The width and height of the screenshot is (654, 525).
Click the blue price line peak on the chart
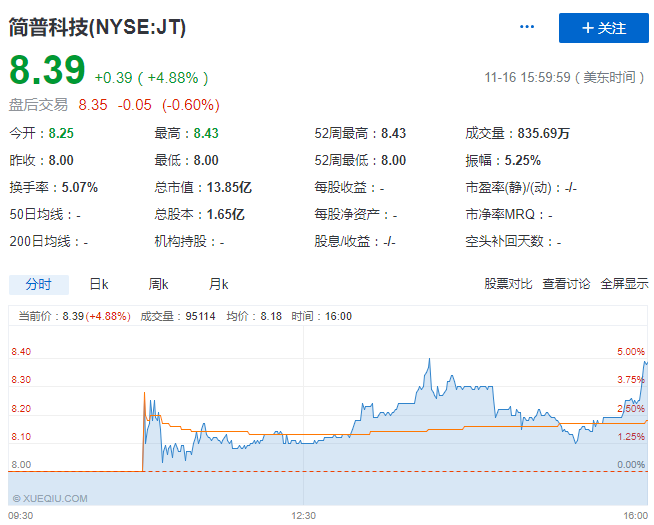(x=429, y=360)
